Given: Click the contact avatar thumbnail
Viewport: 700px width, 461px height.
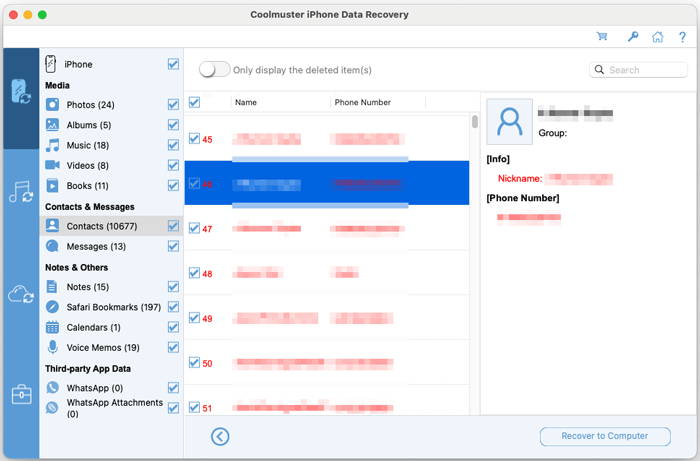Looking at the screenshot, I should (509, 121).
